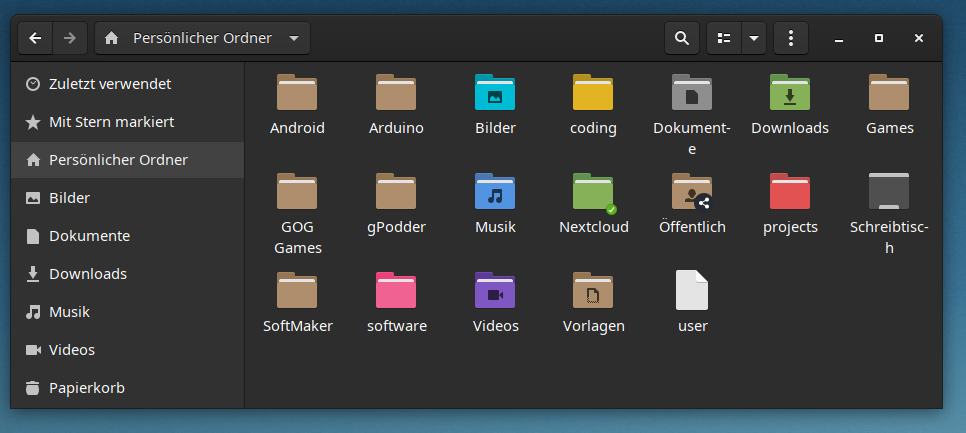This screenshot has width=966, height=433.
Task: Select the pink software folder icon
Action: [396, 290]
